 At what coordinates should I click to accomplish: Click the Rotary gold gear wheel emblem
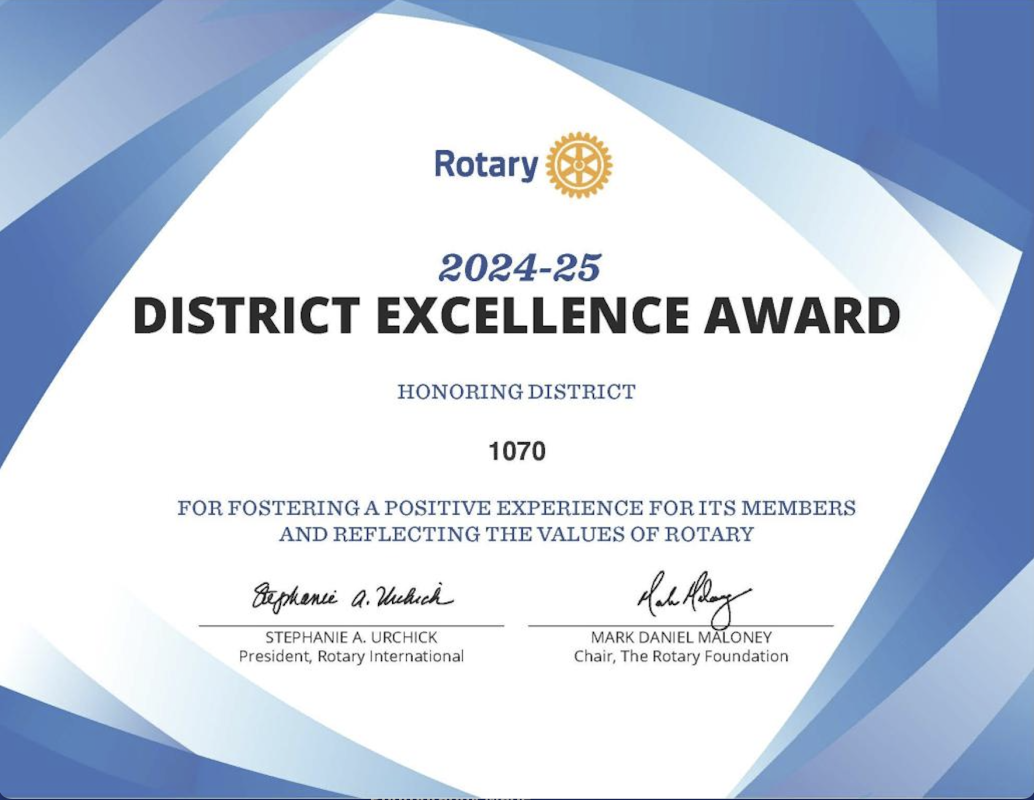pos(579,164)
